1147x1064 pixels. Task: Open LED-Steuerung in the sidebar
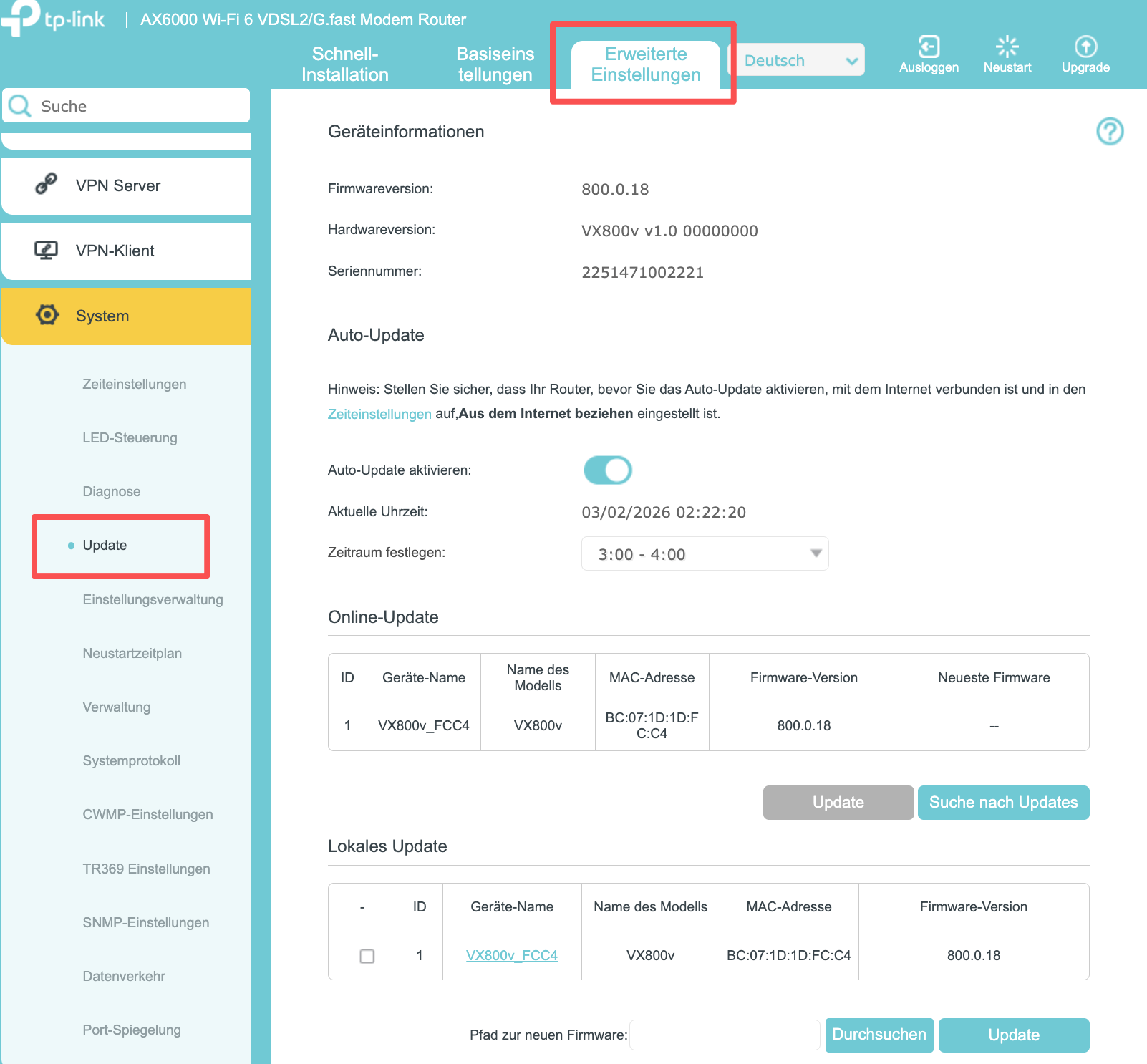pyautogui.click(x=130, y=437)
